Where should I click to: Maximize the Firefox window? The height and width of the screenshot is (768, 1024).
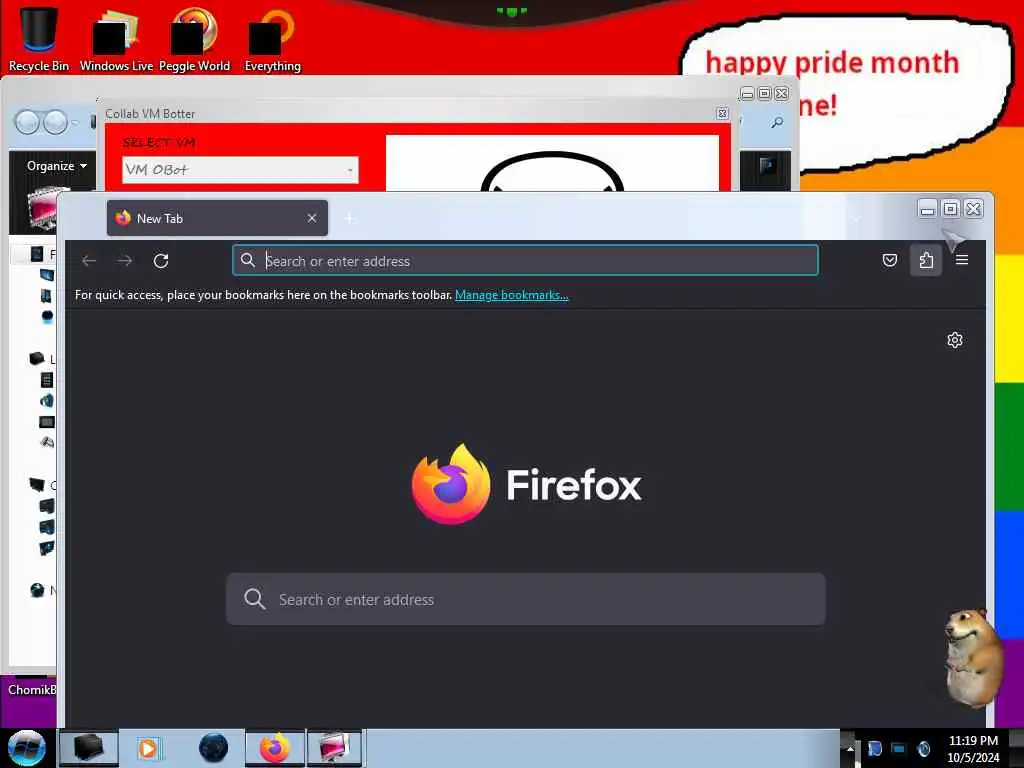tap(951, 209)
